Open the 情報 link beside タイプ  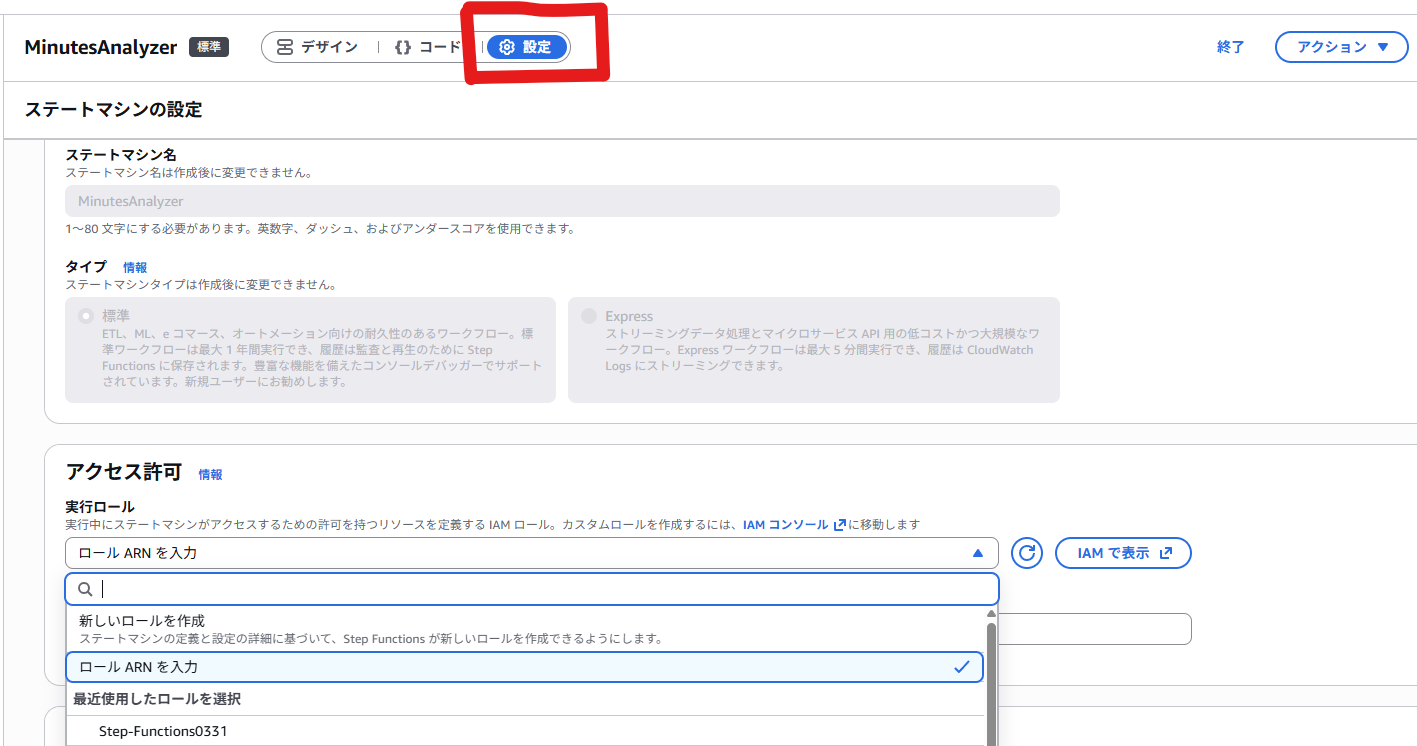point(135,267)
